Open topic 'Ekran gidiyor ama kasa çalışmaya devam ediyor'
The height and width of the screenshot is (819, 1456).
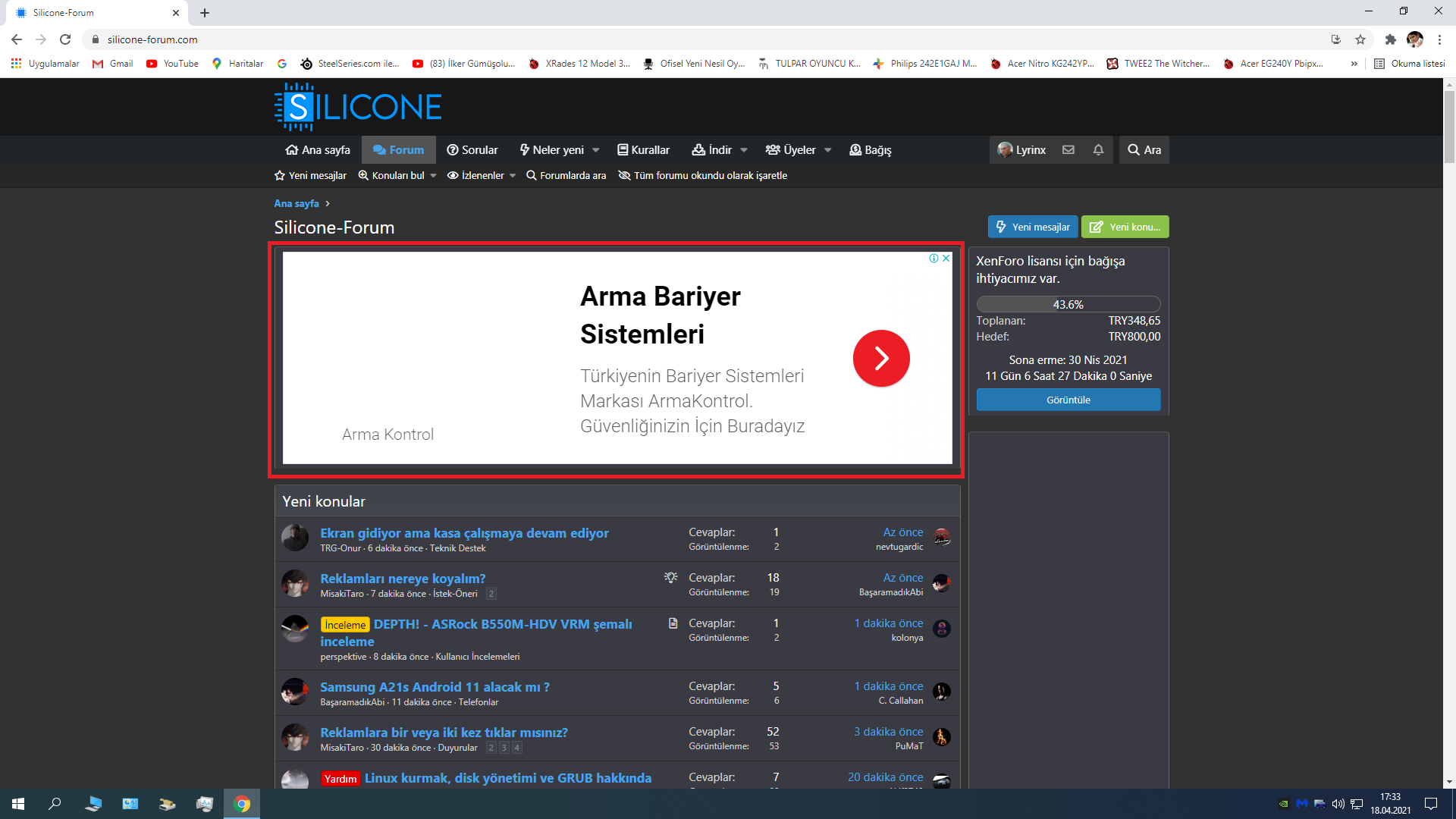pos(464,533)
